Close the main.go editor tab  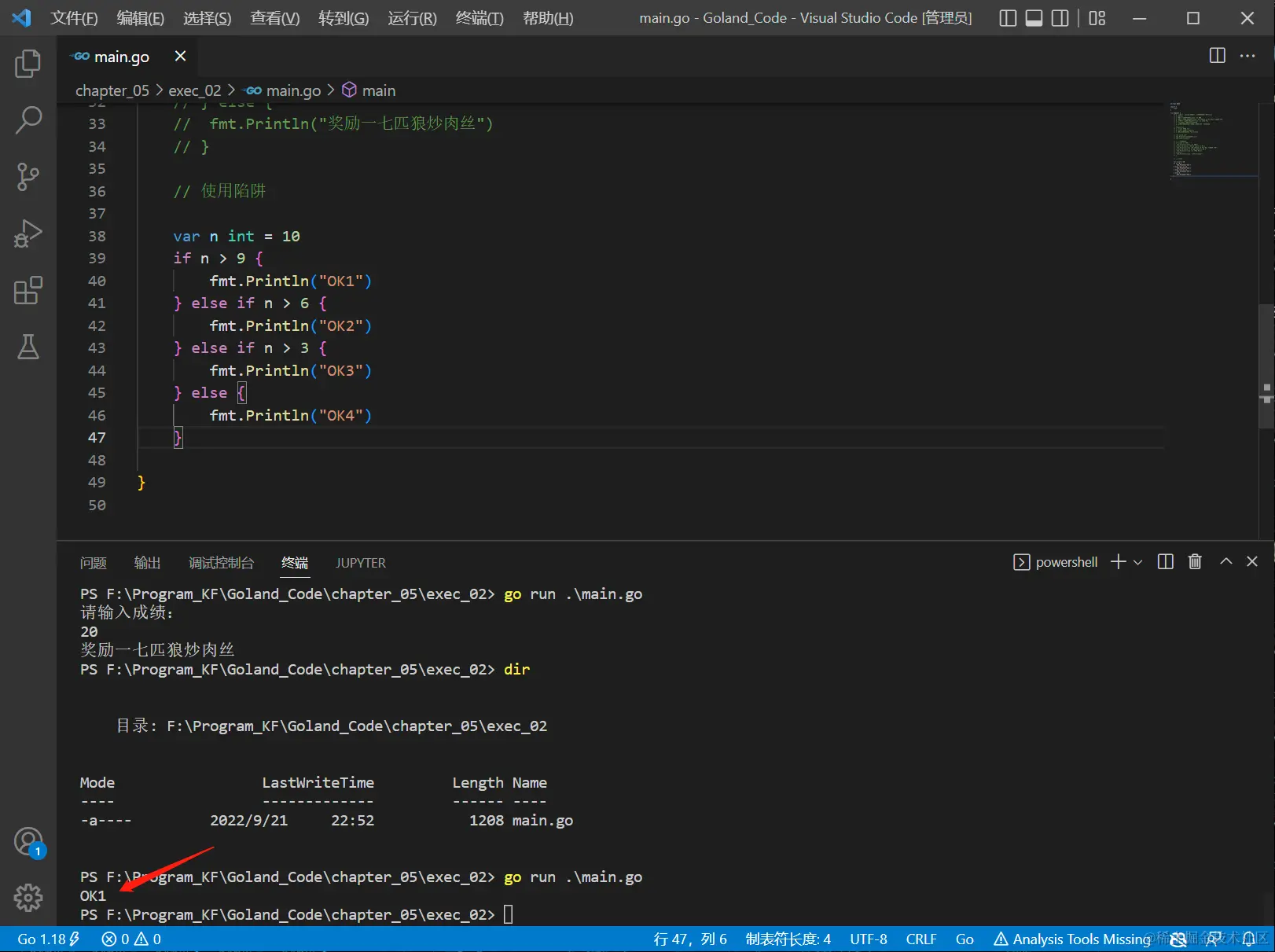tap(180, 56)
